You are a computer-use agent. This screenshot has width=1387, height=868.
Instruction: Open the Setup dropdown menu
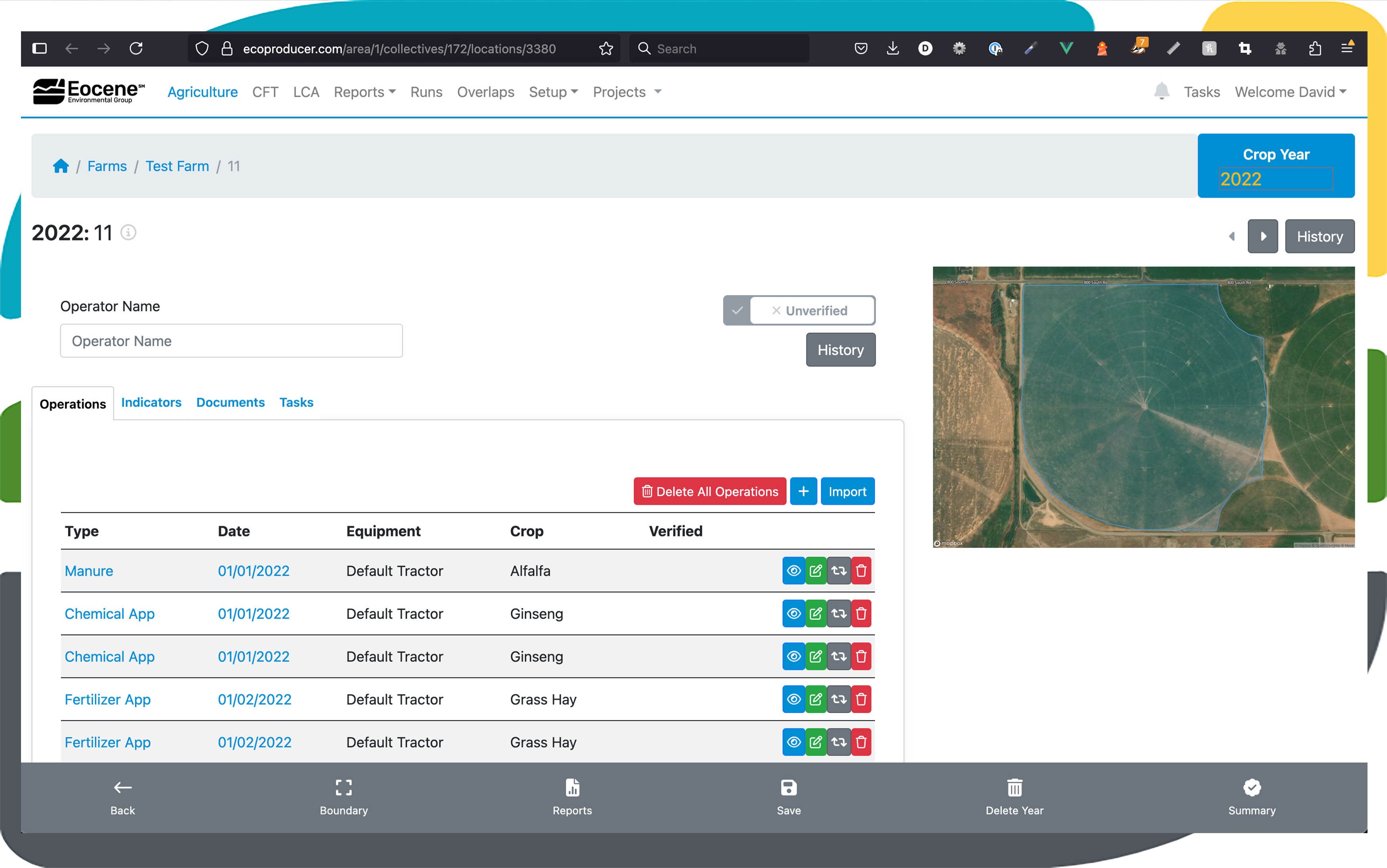(x=553, y=92)
